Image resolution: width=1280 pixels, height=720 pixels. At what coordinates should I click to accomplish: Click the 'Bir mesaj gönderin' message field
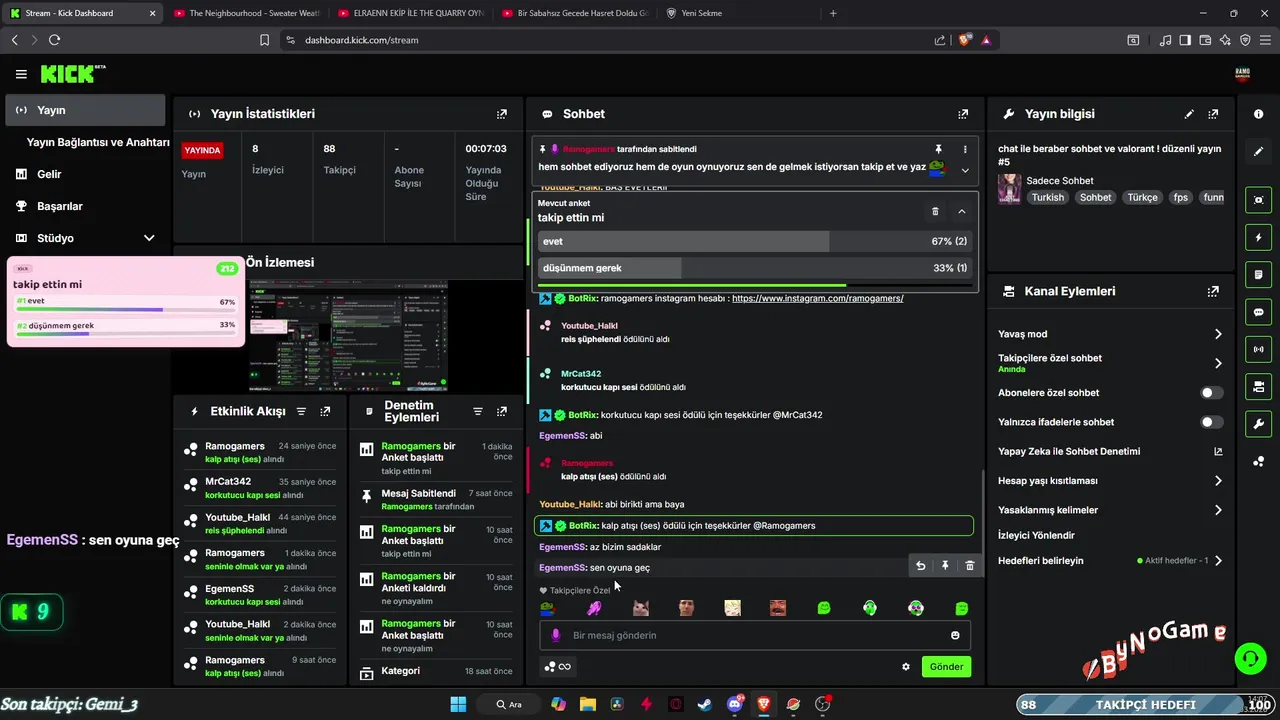(755, 635)
